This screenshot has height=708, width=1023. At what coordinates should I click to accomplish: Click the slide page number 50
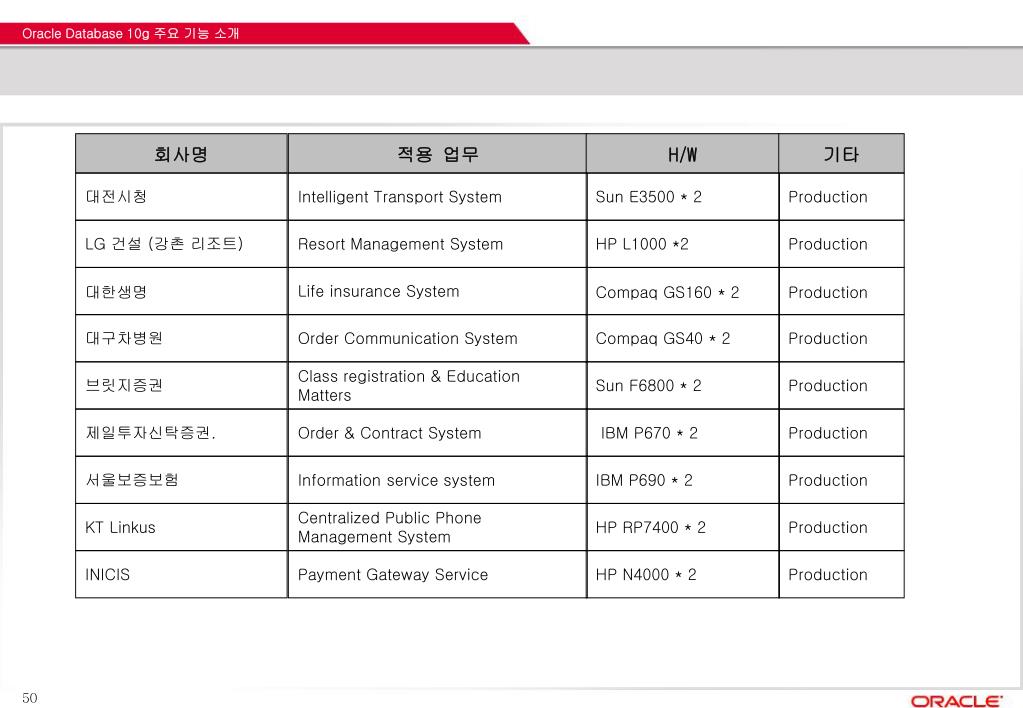pos(29,698)
